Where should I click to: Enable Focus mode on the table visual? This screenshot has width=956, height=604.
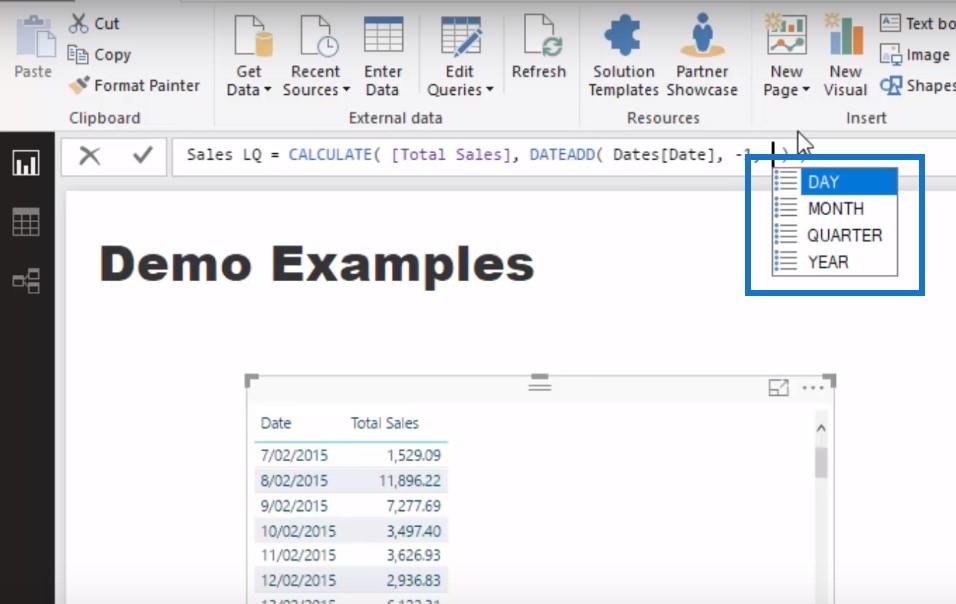[779, 388]
